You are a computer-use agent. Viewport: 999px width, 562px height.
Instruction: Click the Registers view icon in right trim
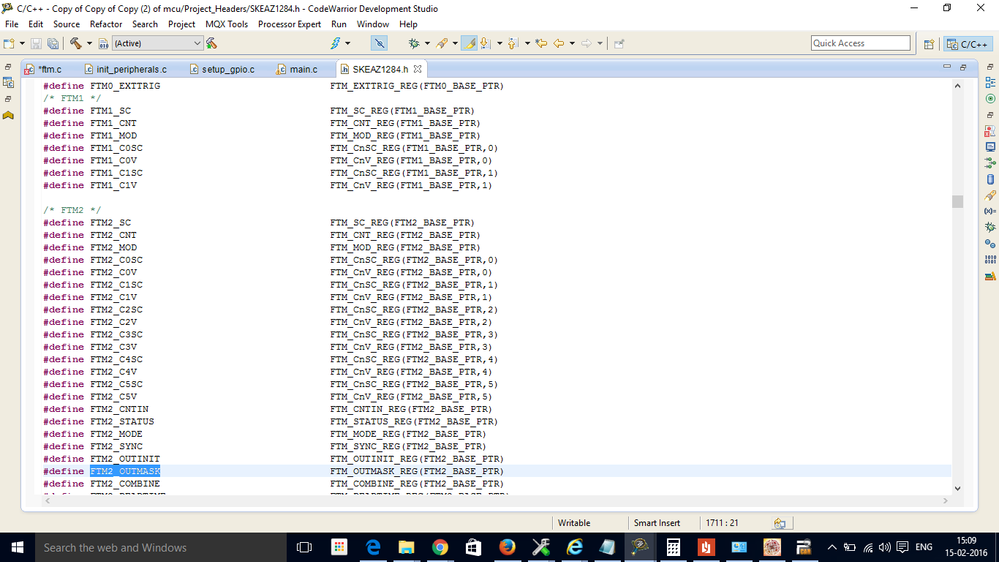tap(990, 259)
